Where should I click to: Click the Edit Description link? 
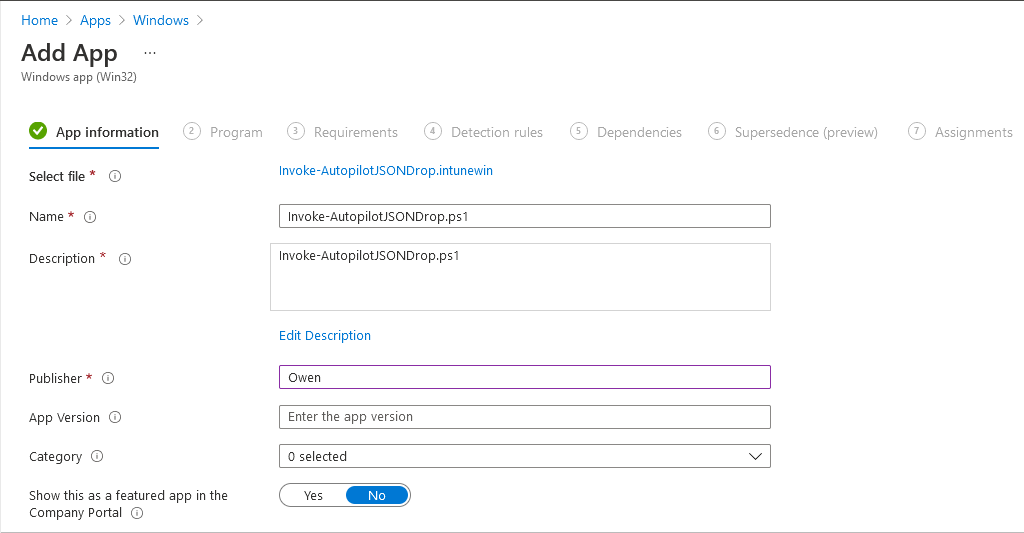pyautogui.click(x=325, y=336)
